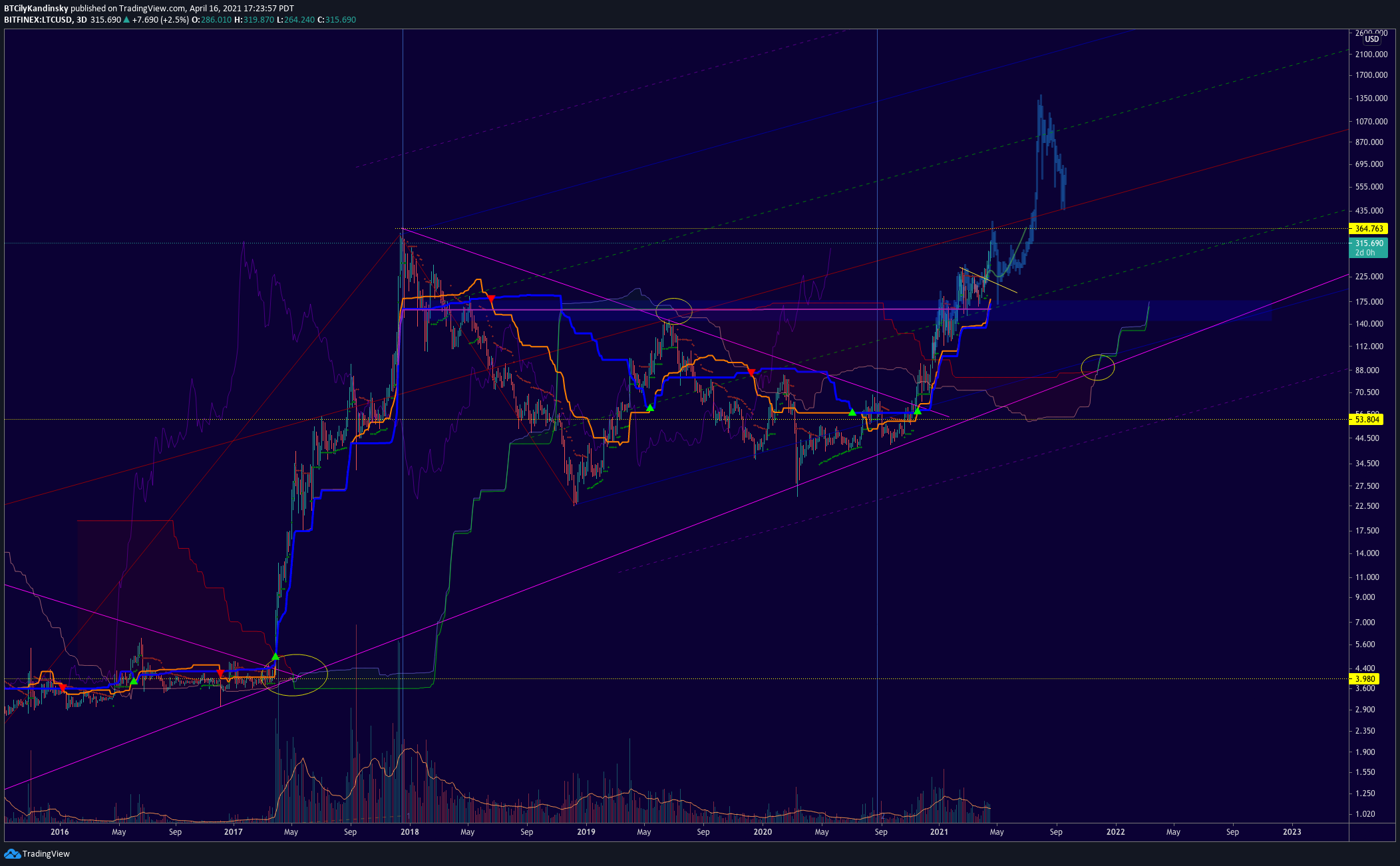This screenshot has width=1400, height=866.
Task: Click the close value 315.690 in header
Action: coord(341,20)
